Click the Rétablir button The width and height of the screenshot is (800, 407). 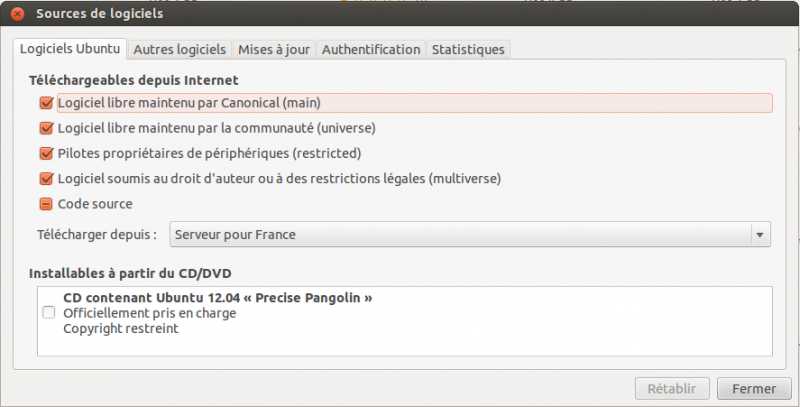672,388
